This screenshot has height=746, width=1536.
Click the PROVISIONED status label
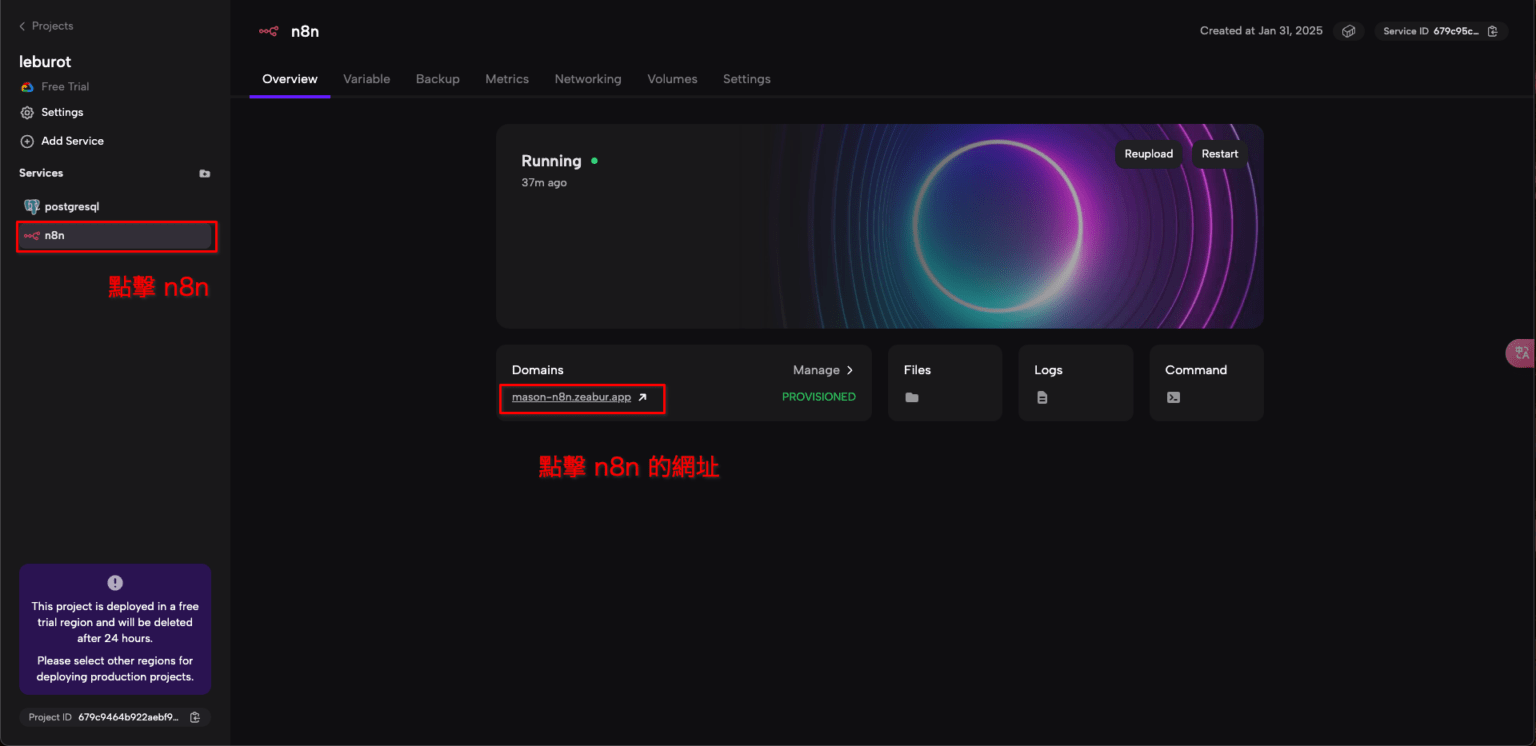(819, 397)
